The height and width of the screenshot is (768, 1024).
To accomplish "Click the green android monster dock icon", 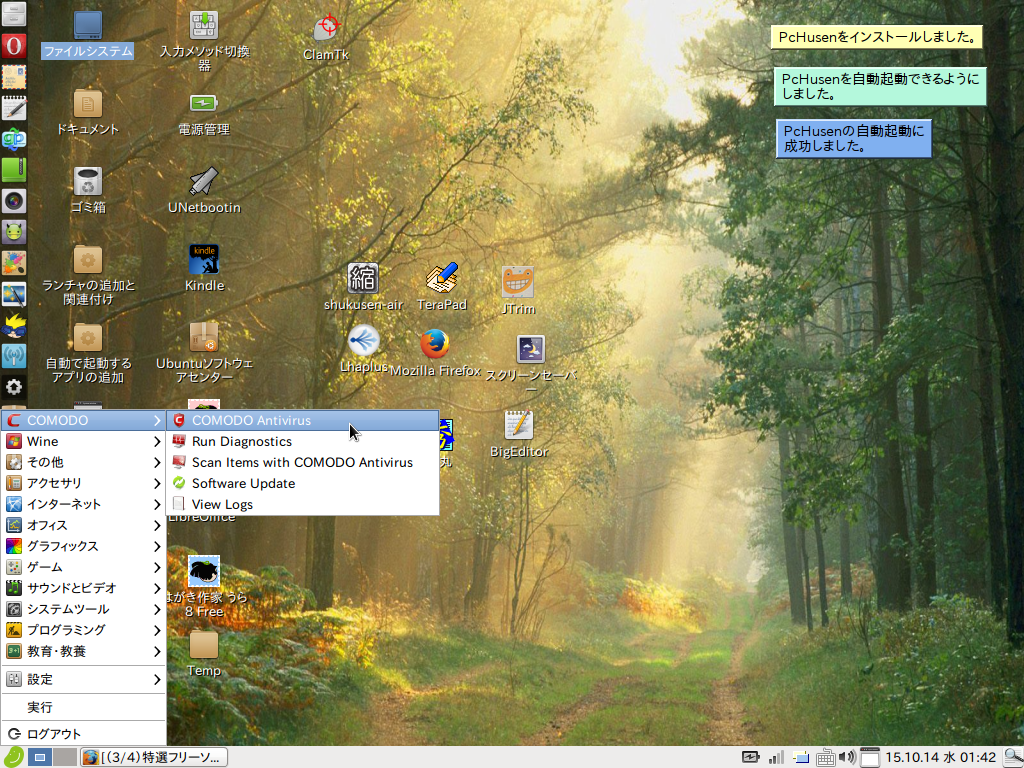I will (x=14, y=232).
